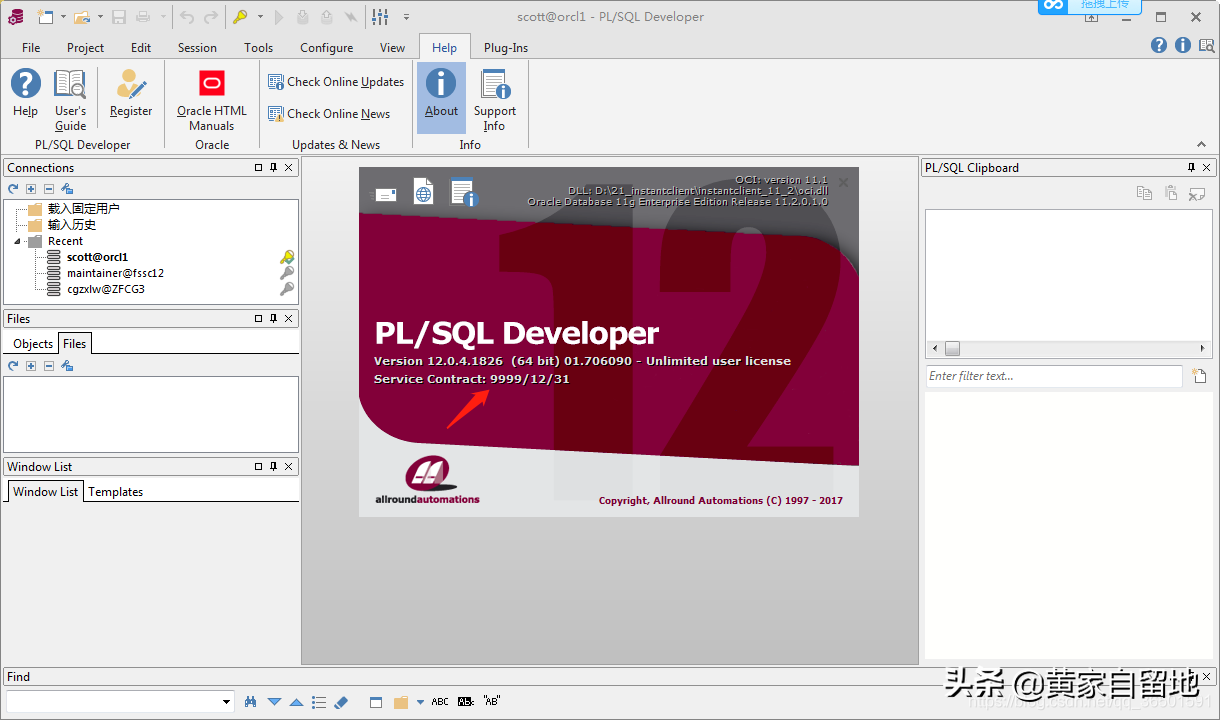Screen dimensions: 1220x720
Task: Open the File menu
Action: coord(31,47)
